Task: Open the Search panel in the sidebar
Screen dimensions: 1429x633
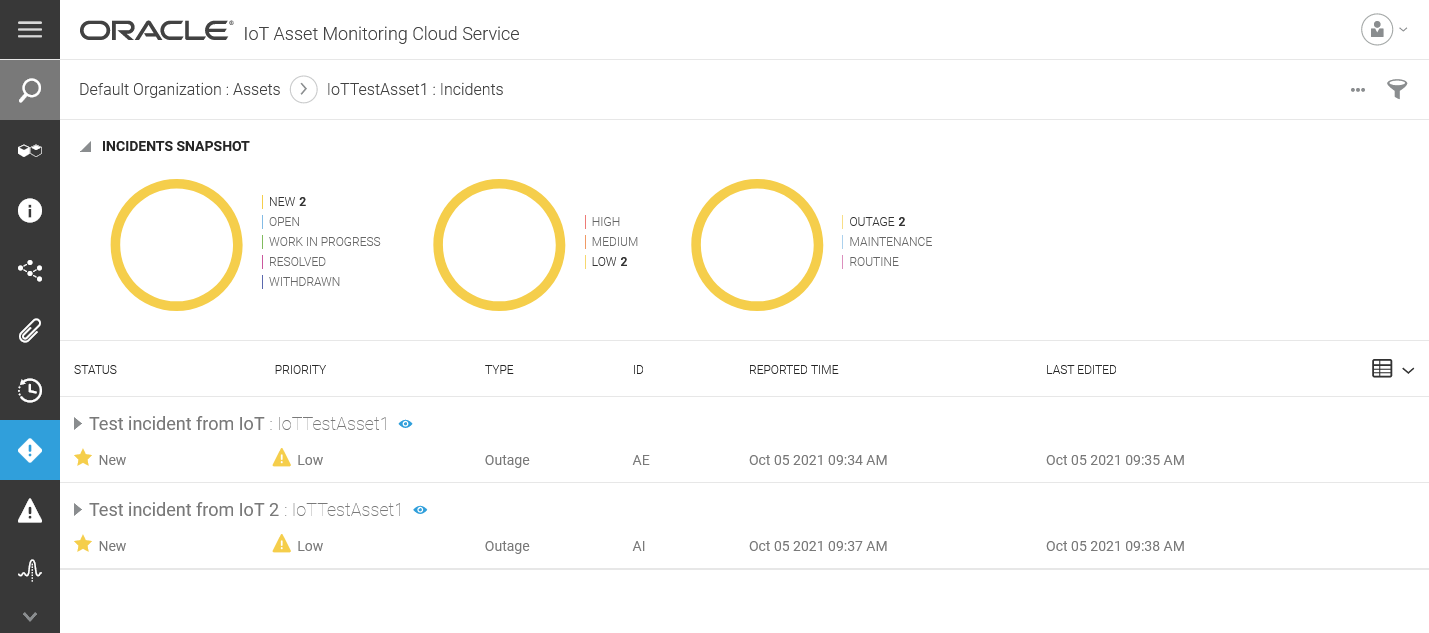Action: (30, 89)
